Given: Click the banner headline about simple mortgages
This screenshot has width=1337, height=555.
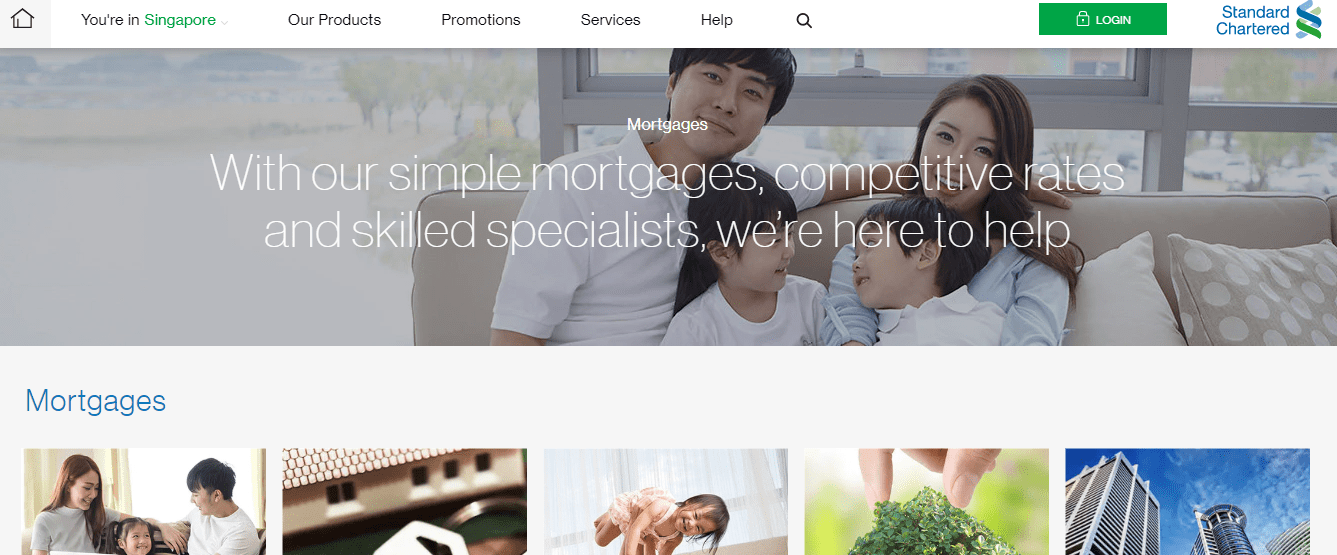Looking at the screenshot, I should pos(667,202).
